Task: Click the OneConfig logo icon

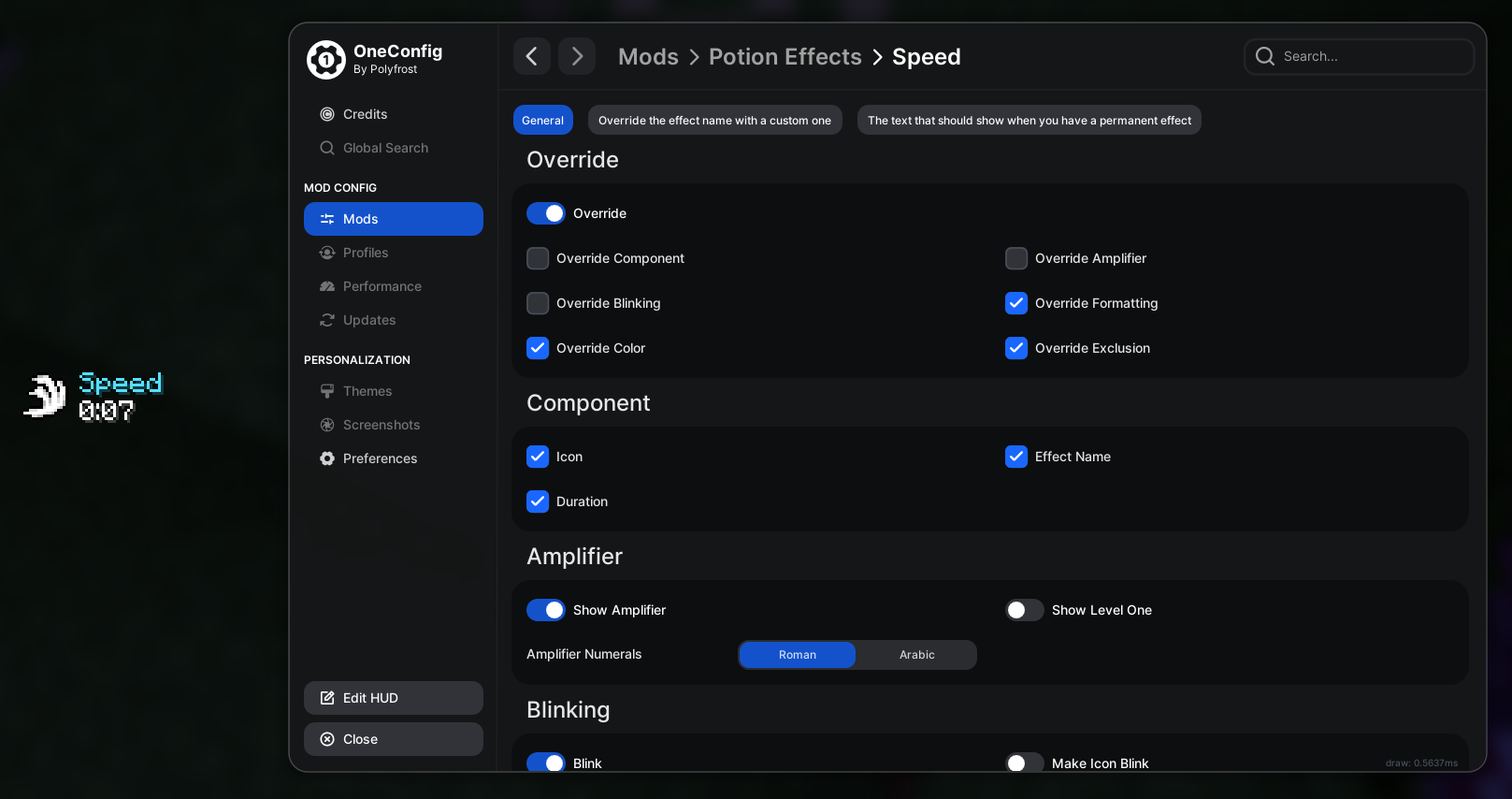Action: (326, 60)
